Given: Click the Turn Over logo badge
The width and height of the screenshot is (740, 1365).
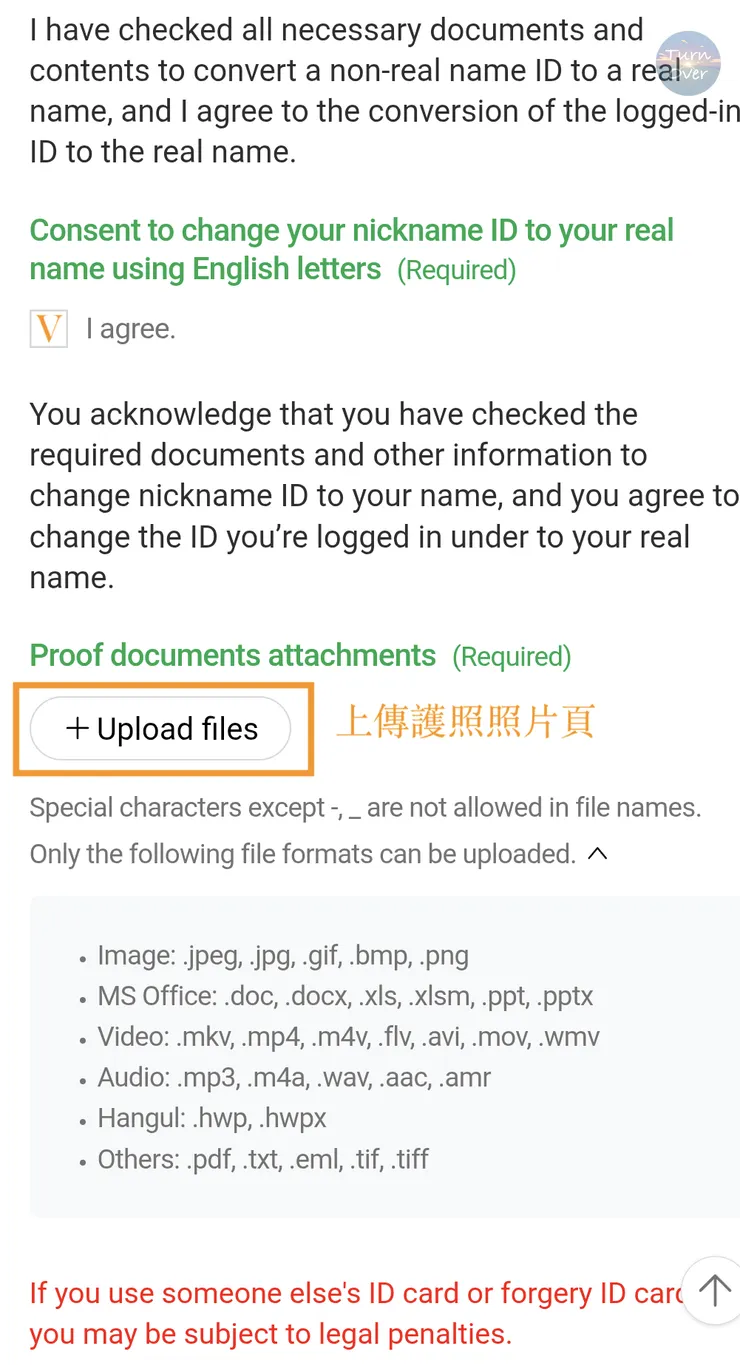Looking at the screenshot, I should coord(688,63).
